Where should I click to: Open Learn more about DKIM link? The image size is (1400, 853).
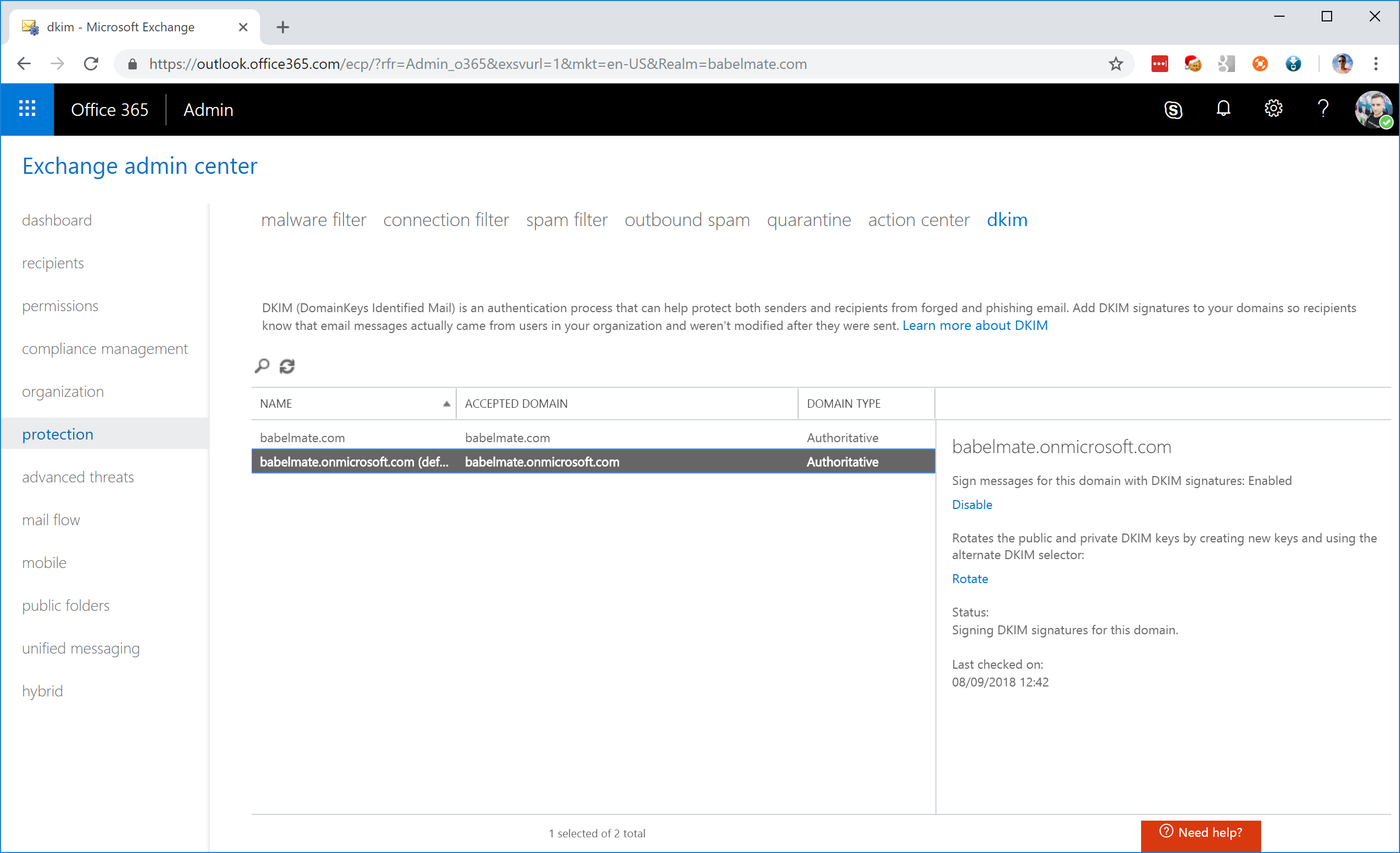point(975,326)
